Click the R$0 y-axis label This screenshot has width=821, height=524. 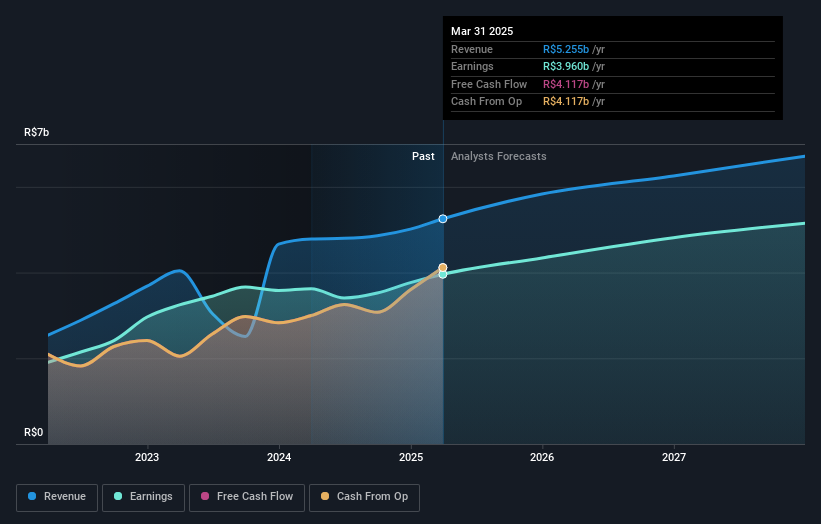[x=34, y=432]
